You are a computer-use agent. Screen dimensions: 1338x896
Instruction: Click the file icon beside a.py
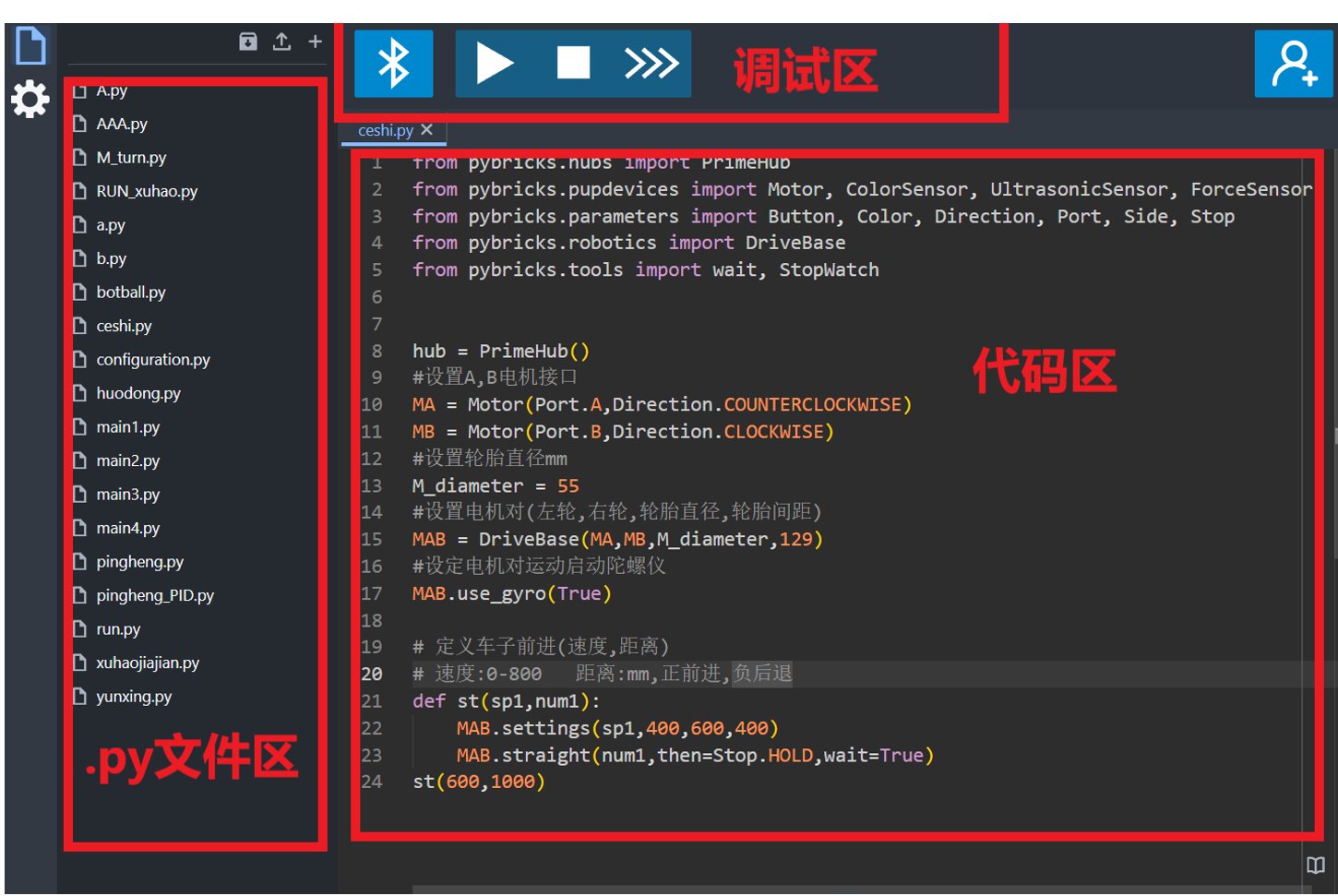(x=80, y=225)
